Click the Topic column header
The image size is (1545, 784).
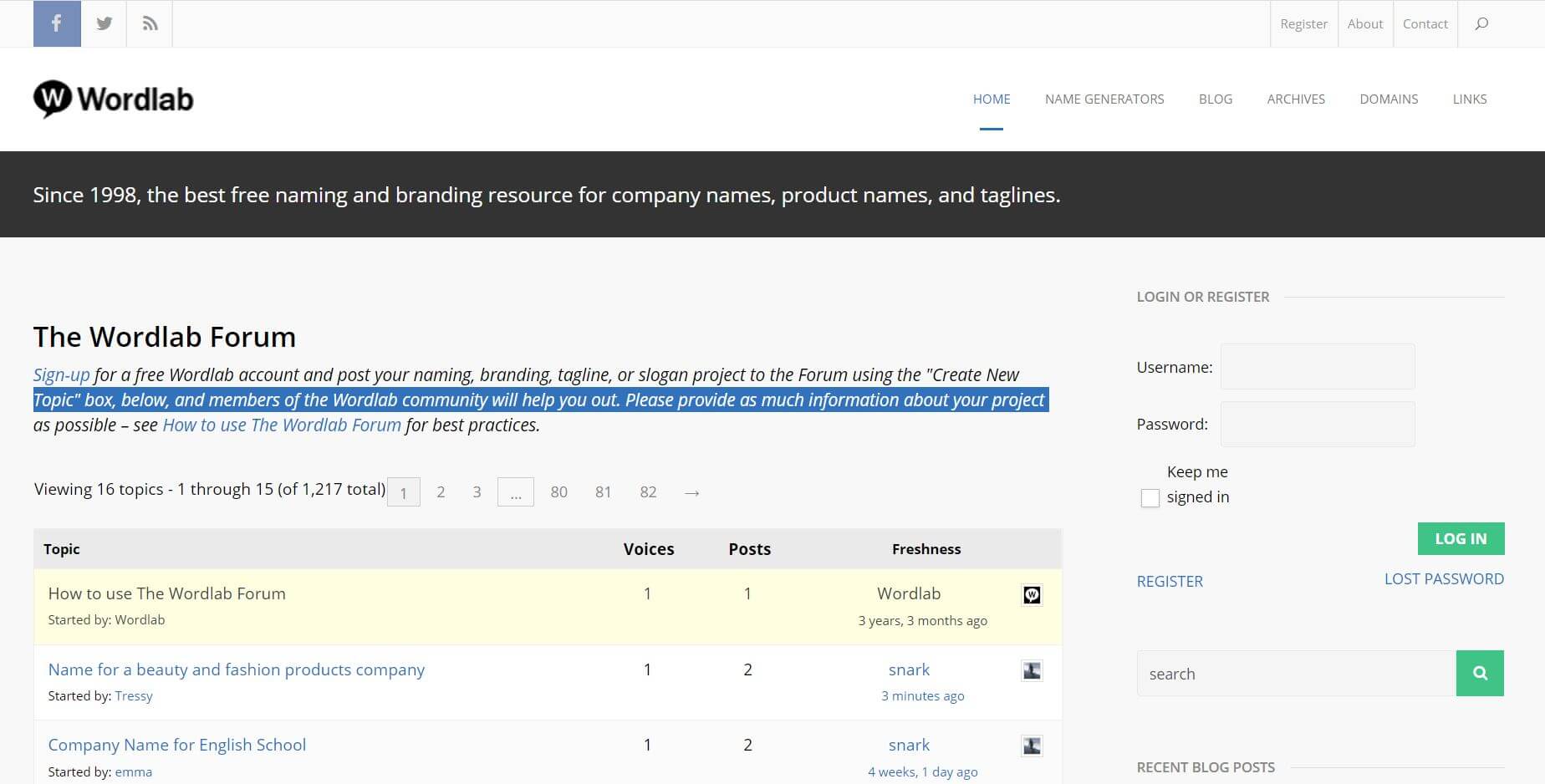[62, 549]
